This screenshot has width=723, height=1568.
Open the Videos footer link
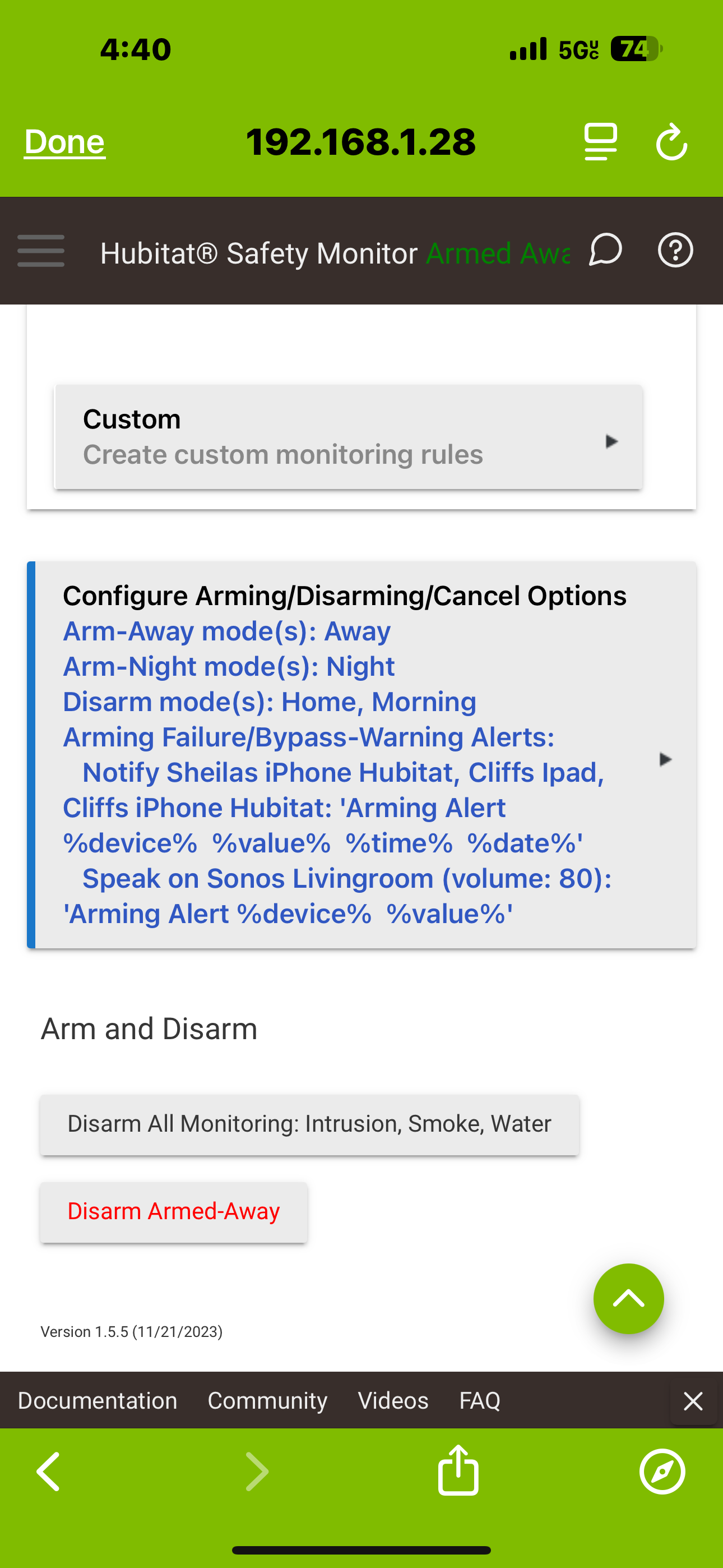pos(393,1400)
